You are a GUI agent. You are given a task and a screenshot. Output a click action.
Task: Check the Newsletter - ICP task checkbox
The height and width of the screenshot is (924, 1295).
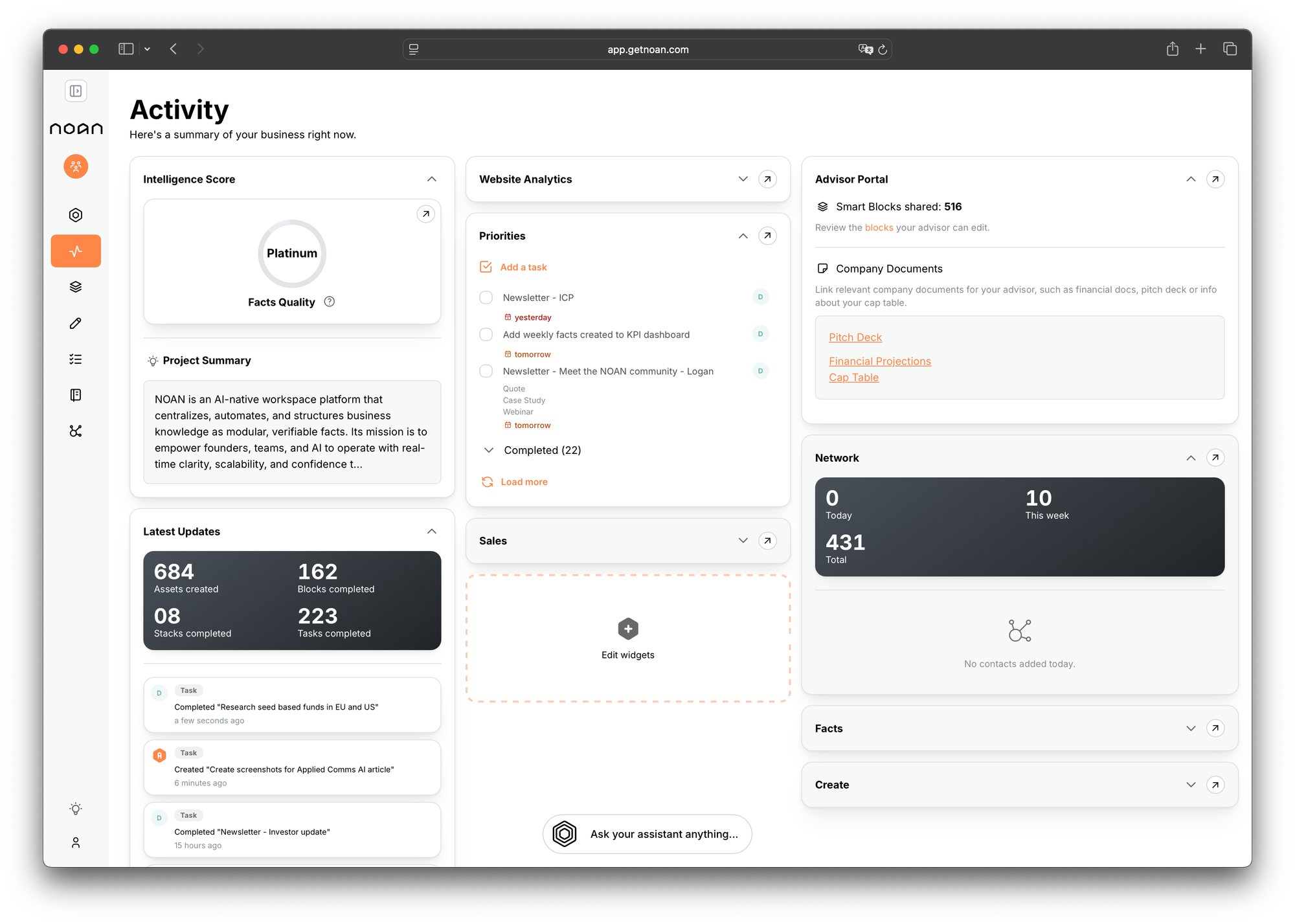coord(486,298)
